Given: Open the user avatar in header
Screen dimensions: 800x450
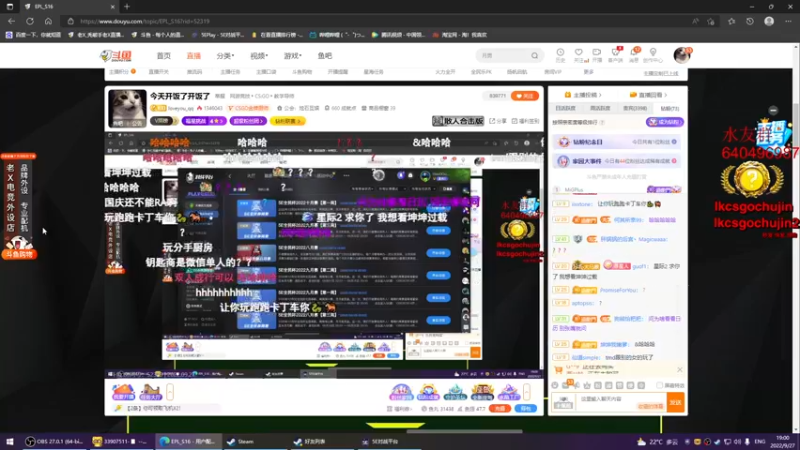Looking at the screenshot, I should point(682,55).
